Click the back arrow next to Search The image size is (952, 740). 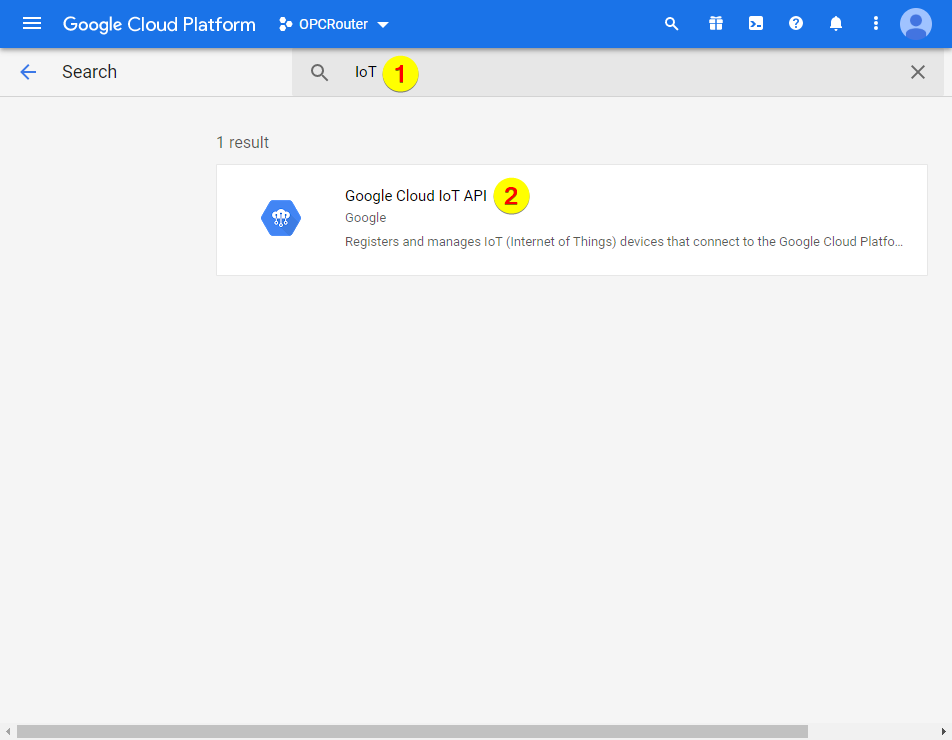click(27, 72)
